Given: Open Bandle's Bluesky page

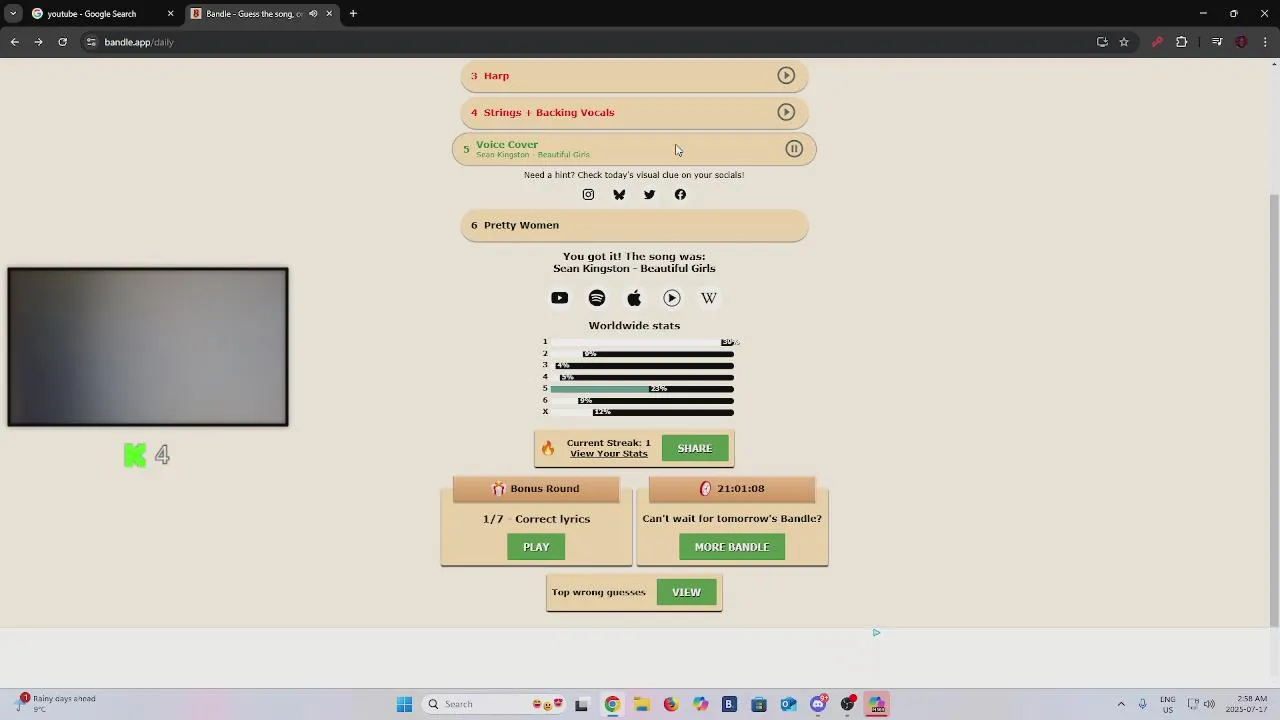Looking at the screenshot, I should click(619, 195).
